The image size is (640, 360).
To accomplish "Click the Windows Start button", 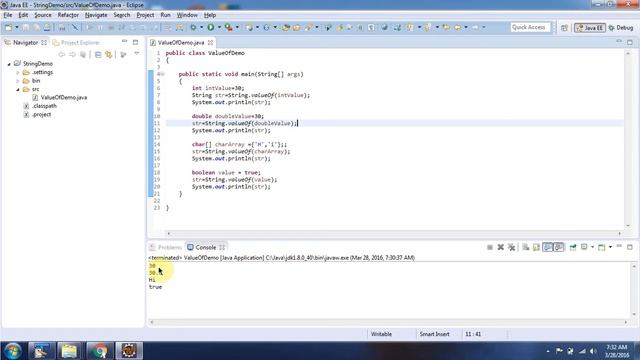I will click(x=13, y=351).
